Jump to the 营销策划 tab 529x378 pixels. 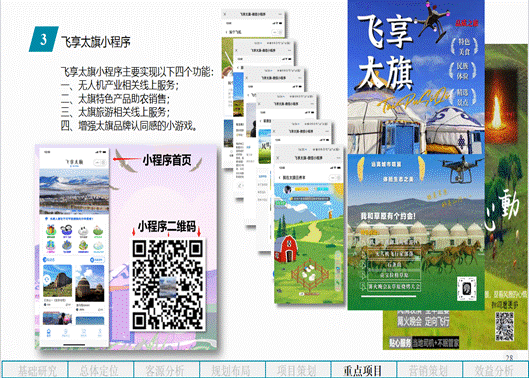[x=429, y=370]
